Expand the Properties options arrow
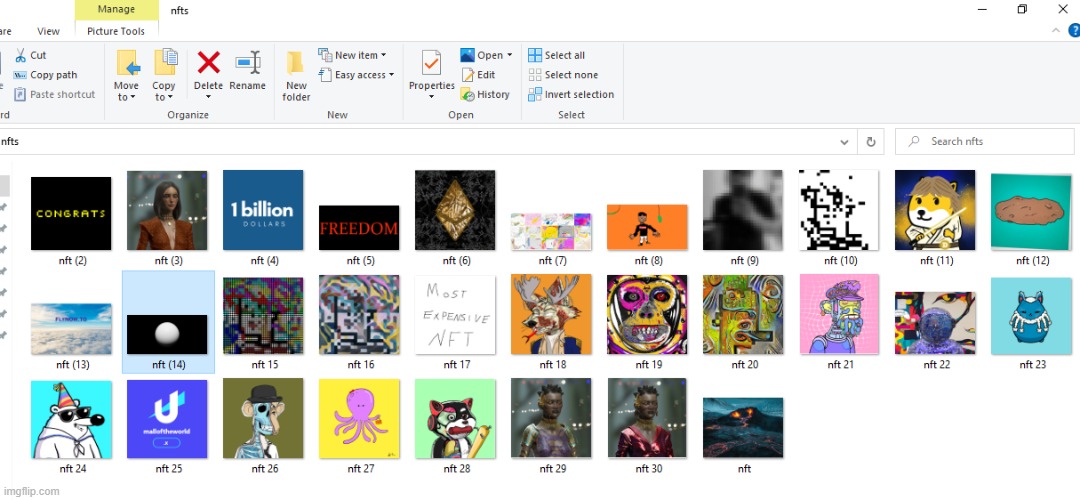 tap(431, 97)
